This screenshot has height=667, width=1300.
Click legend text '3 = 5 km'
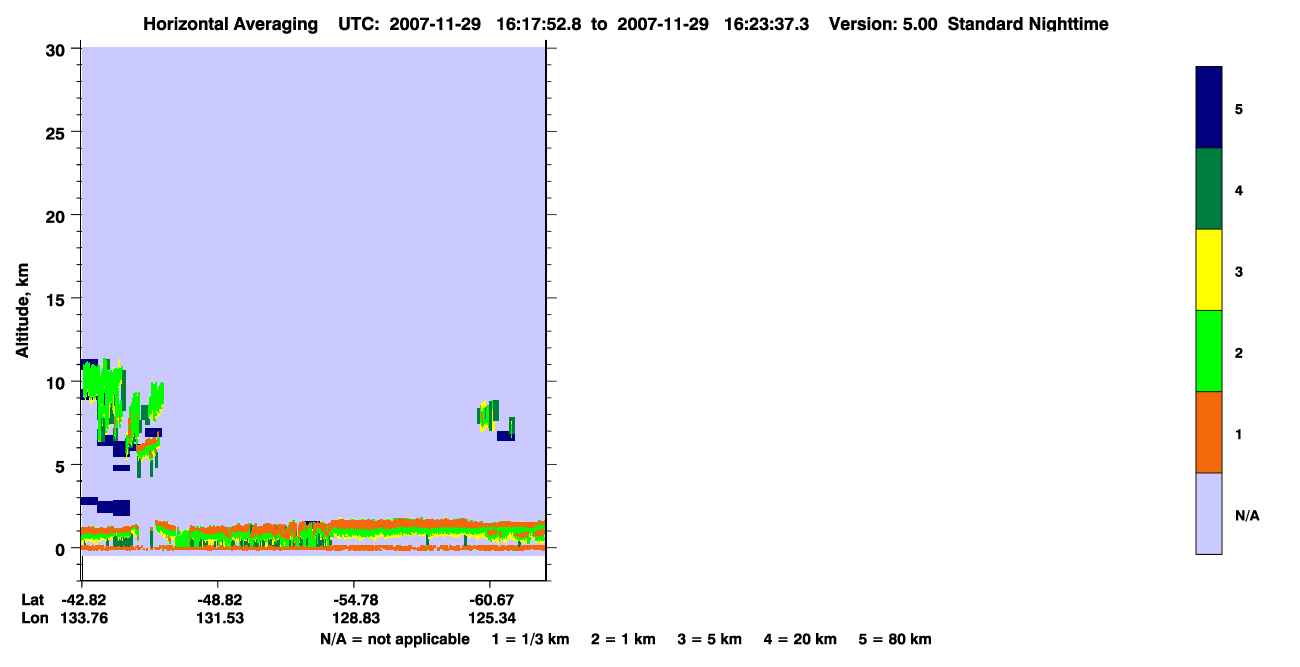pyautogui.click(x=709, y=639)
